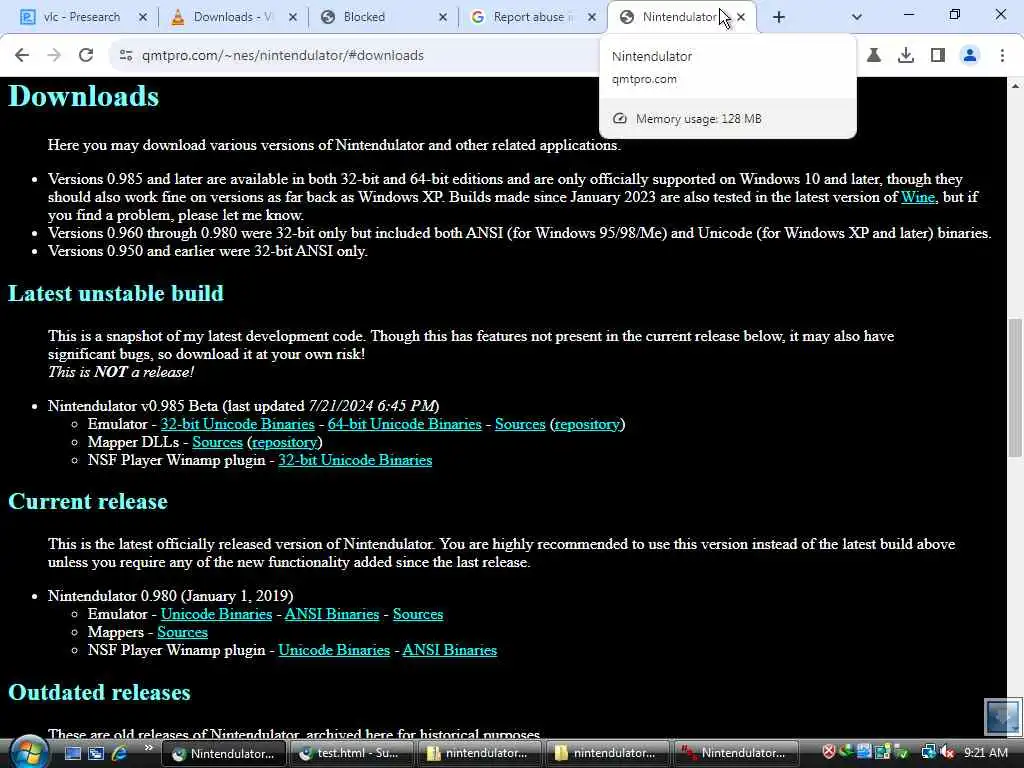Screen dimensions: 1024x768
Task: Close the Downloads - V tab
Action: pos(293,17)
